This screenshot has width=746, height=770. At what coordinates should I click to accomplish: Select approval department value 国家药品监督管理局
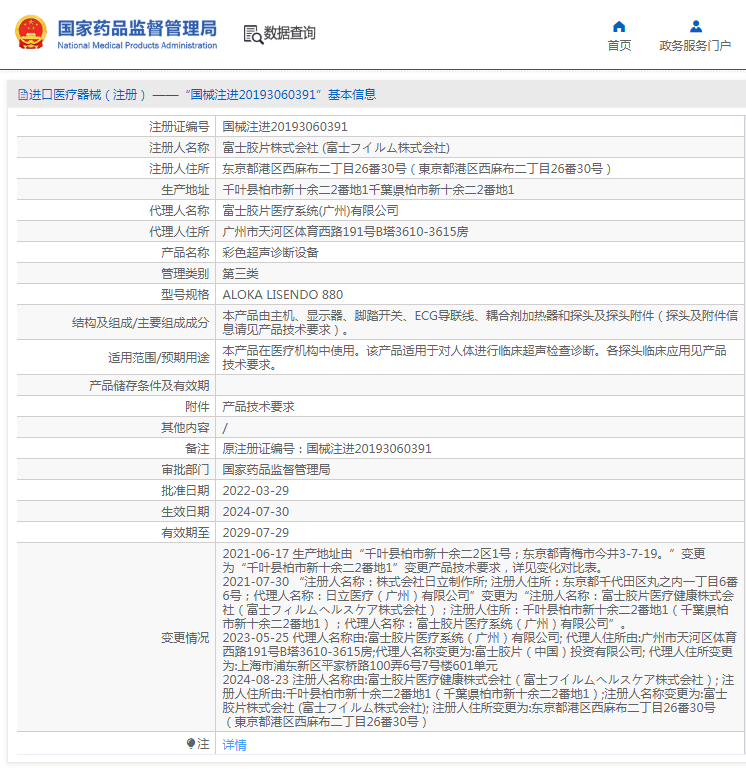tap(276, 470)
